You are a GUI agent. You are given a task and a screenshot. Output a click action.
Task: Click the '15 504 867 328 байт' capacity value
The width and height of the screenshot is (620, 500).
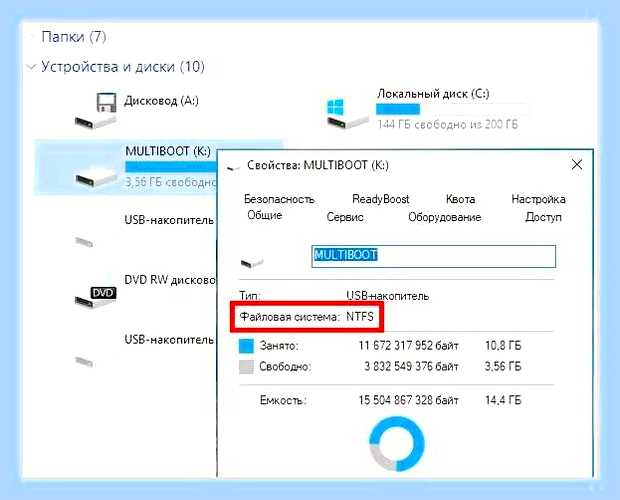coord(408,400)
